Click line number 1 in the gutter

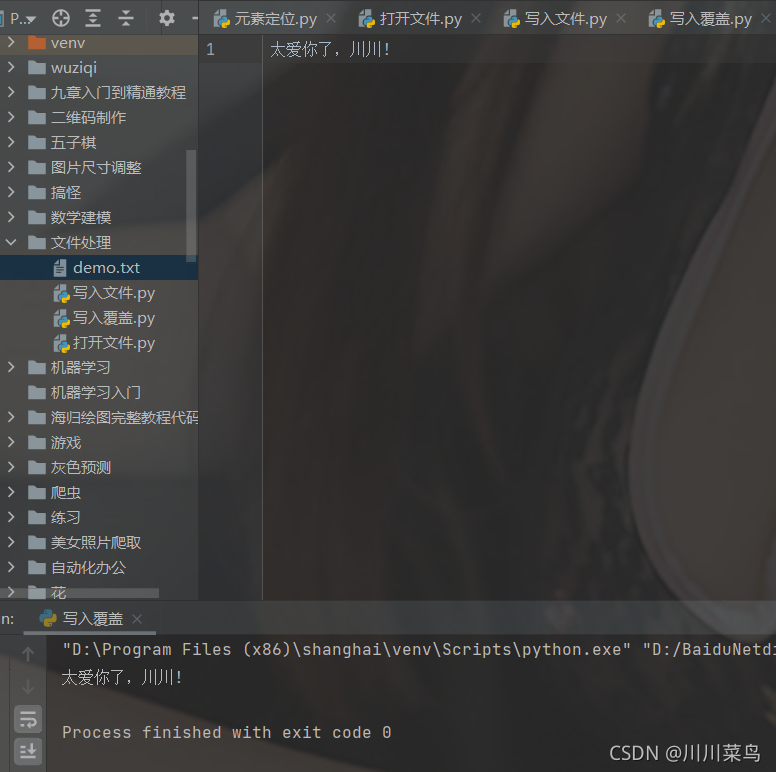[x=210, y=49]
